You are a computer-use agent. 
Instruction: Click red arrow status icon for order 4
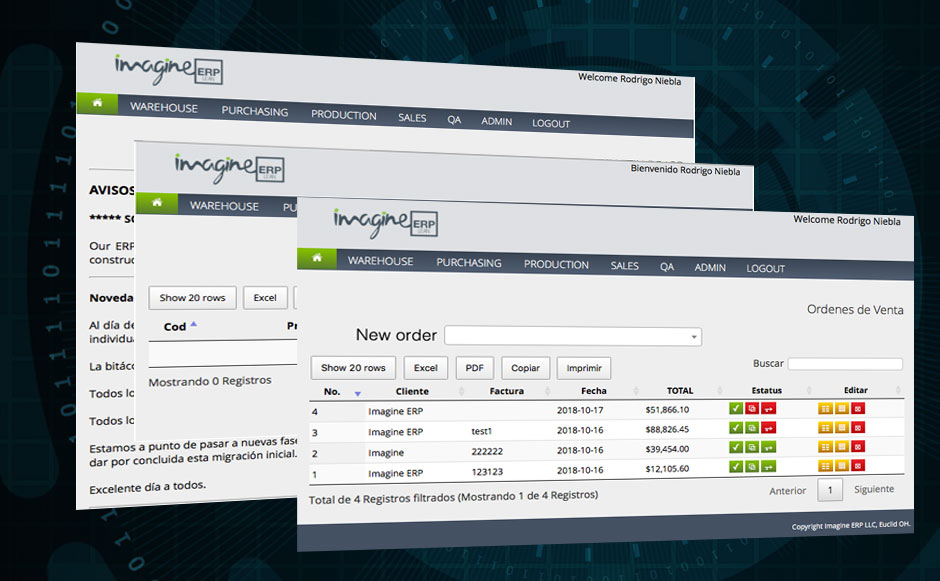tap(769, 409)
